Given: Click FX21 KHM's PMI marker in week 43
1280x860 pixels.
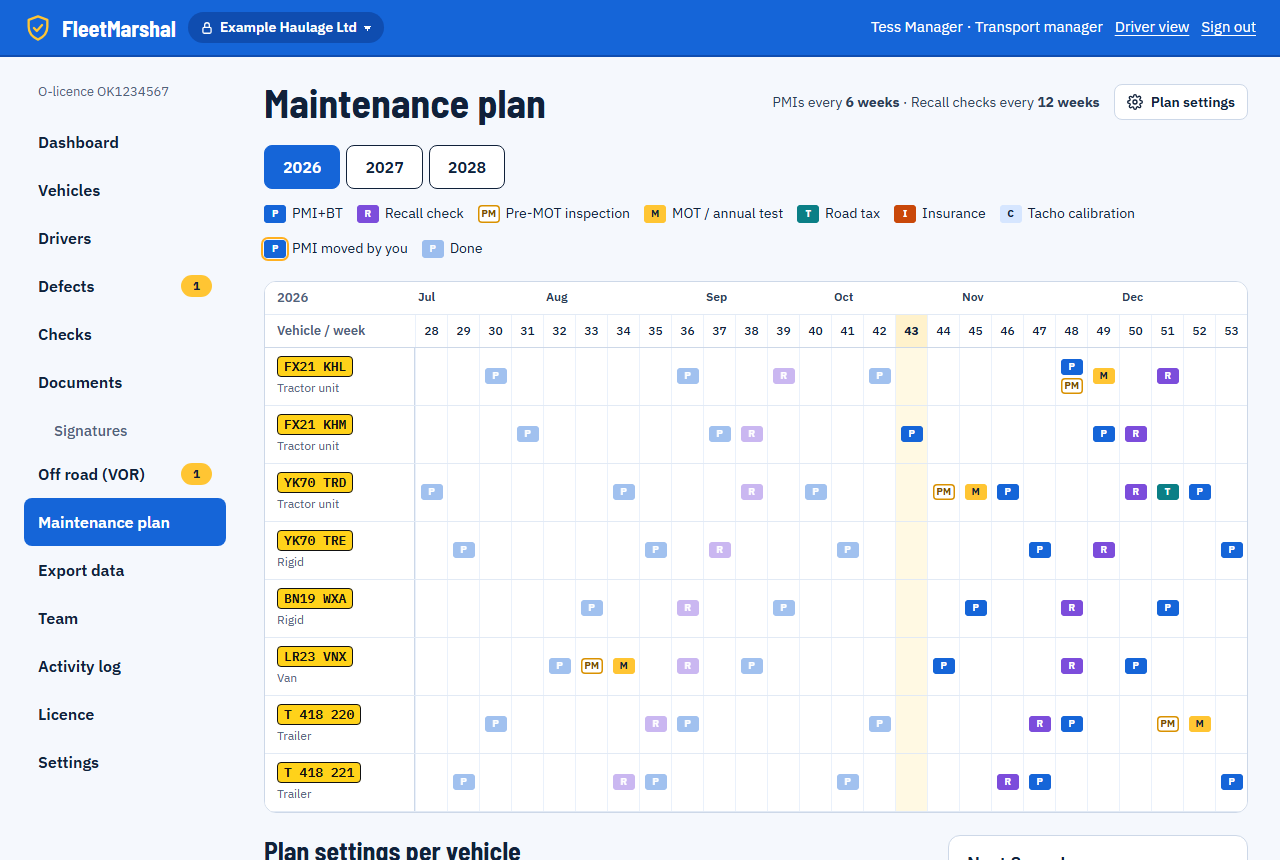Looking at the screenshot, I should [912, 434].
